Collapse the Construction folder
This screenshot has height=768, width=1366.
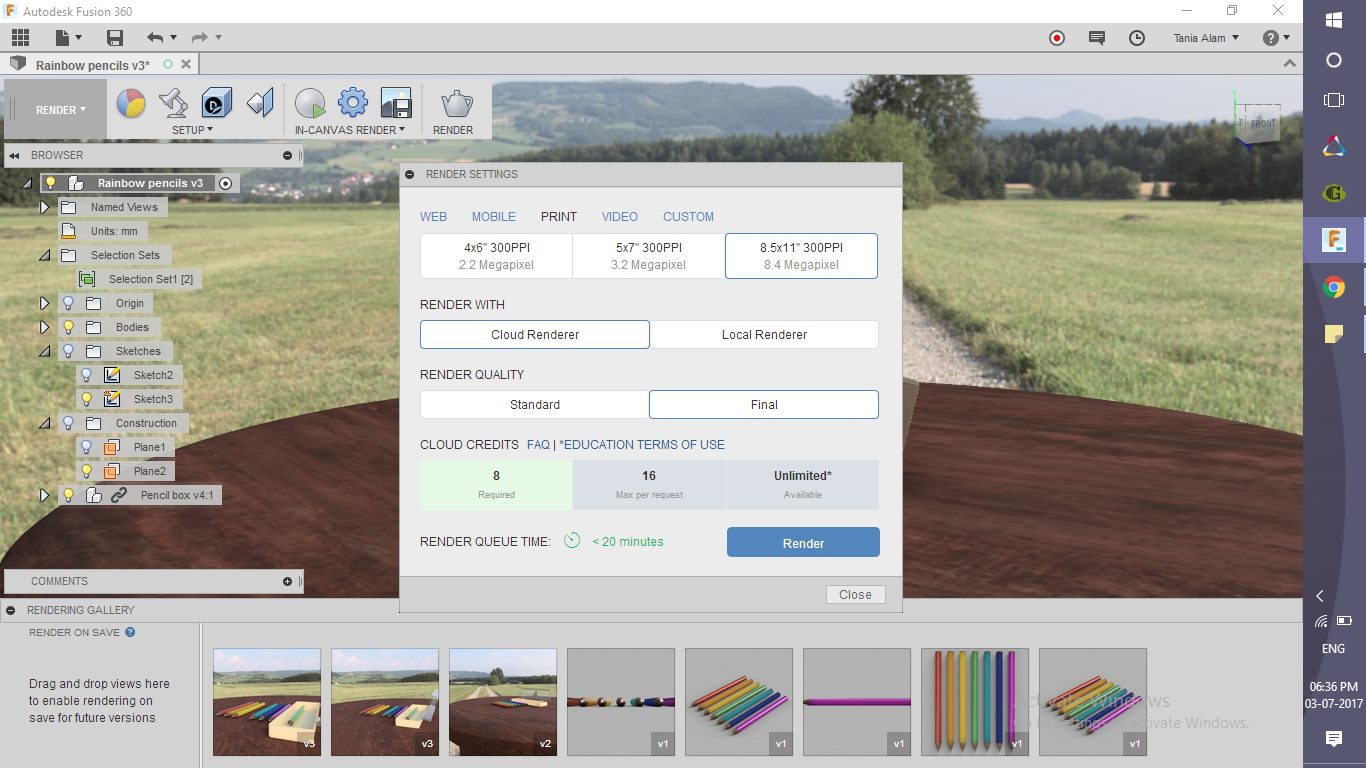click(45, 423)
